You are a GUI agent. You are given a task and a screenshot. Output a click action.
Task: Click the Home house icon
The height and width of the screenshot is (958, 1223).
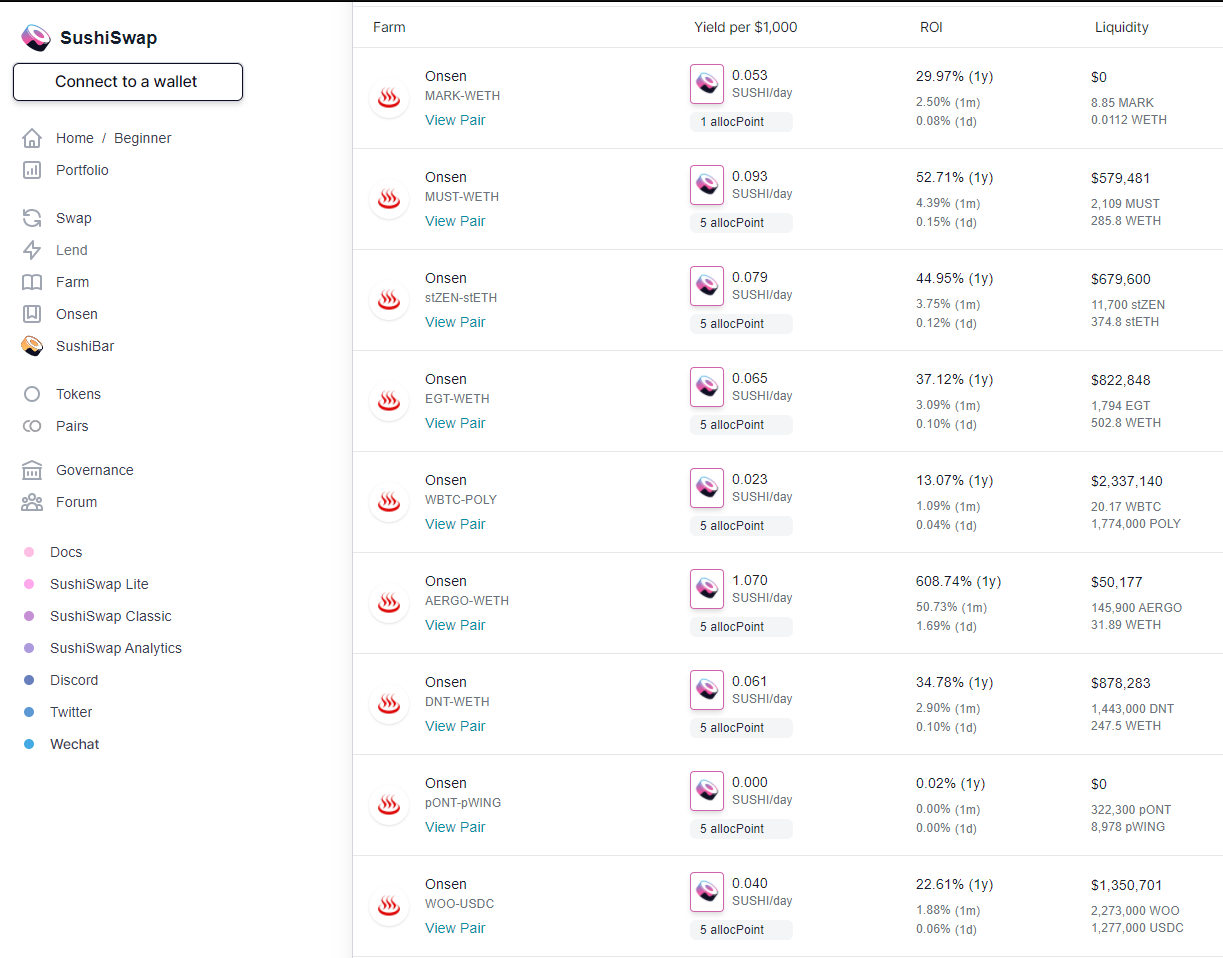[x=32, y=138]
